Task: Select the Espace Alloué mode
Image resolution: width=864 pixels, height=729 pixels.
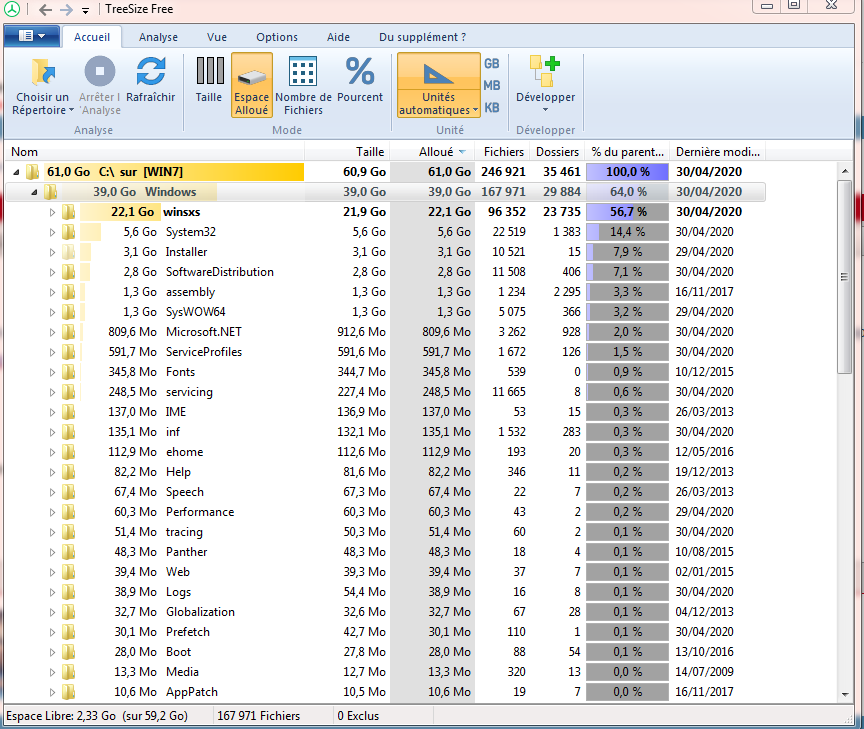Action: click(x=252, y=85)
